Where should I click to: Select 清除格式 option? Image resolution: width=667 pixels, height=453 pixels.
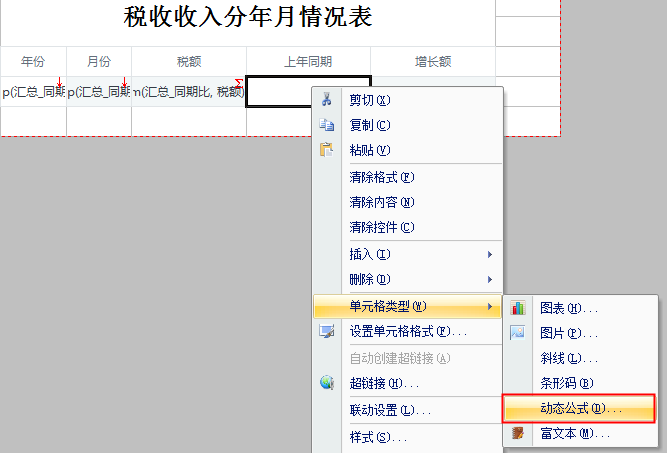click(408, 177)
